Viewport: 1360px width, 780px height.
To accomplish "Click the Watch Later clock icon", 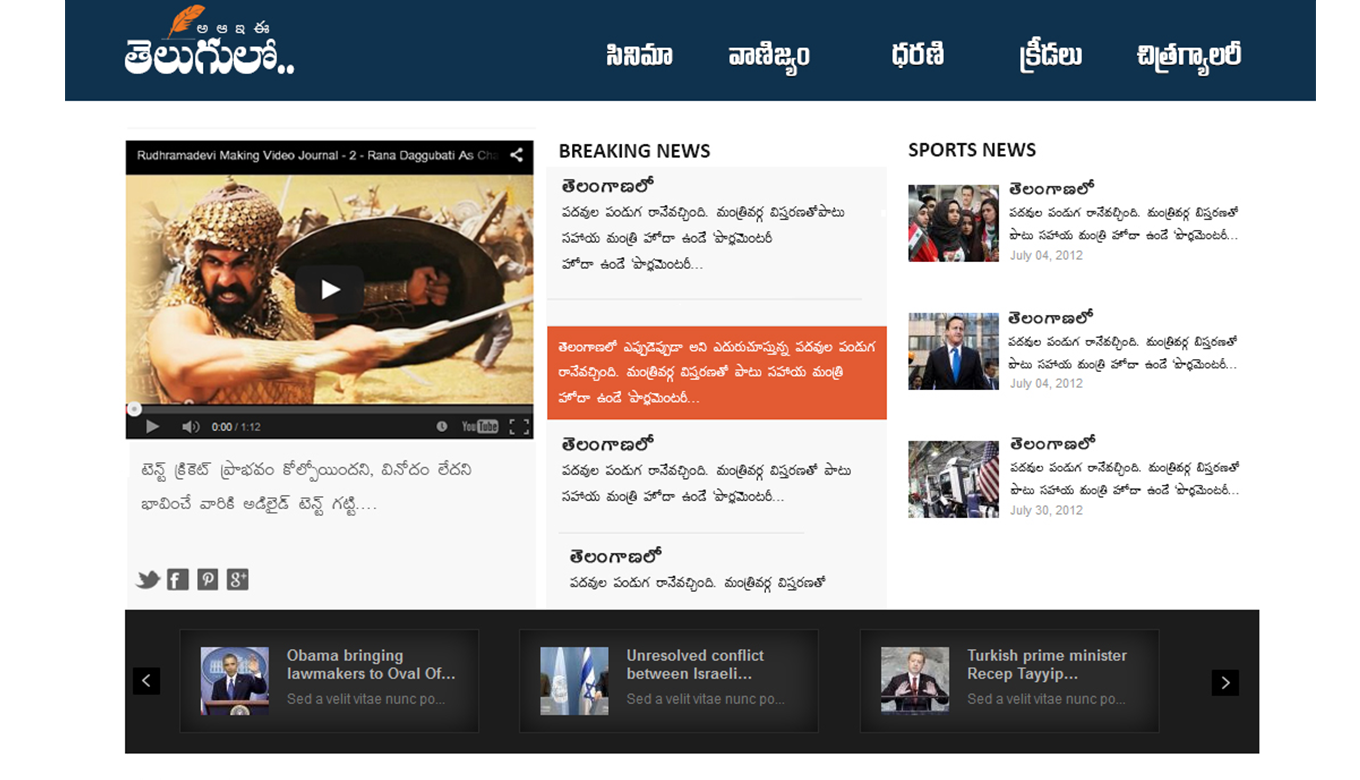I will click(442, 427).
